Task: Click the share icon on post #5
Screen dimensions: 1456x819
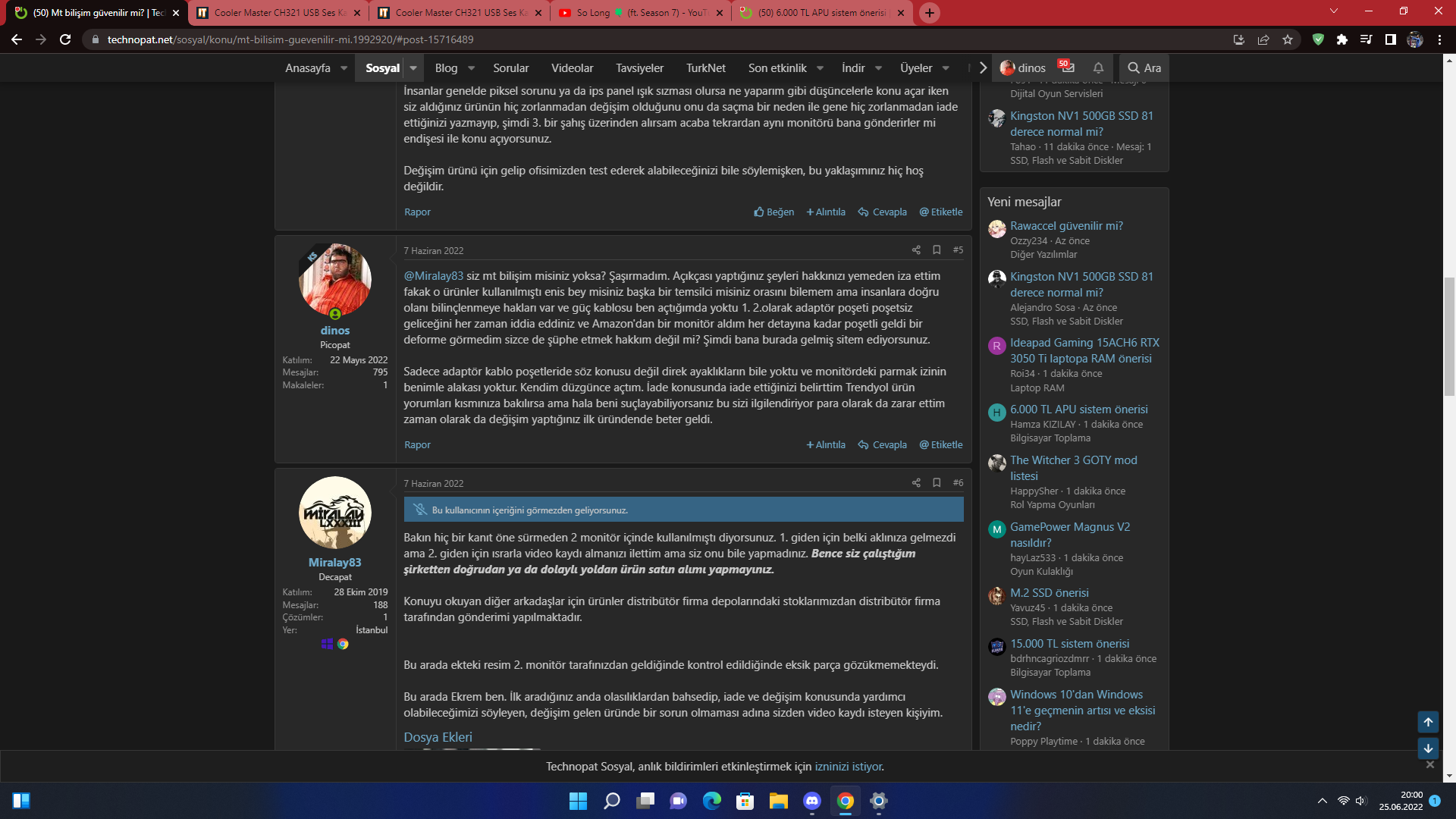Action: (916, 250)
